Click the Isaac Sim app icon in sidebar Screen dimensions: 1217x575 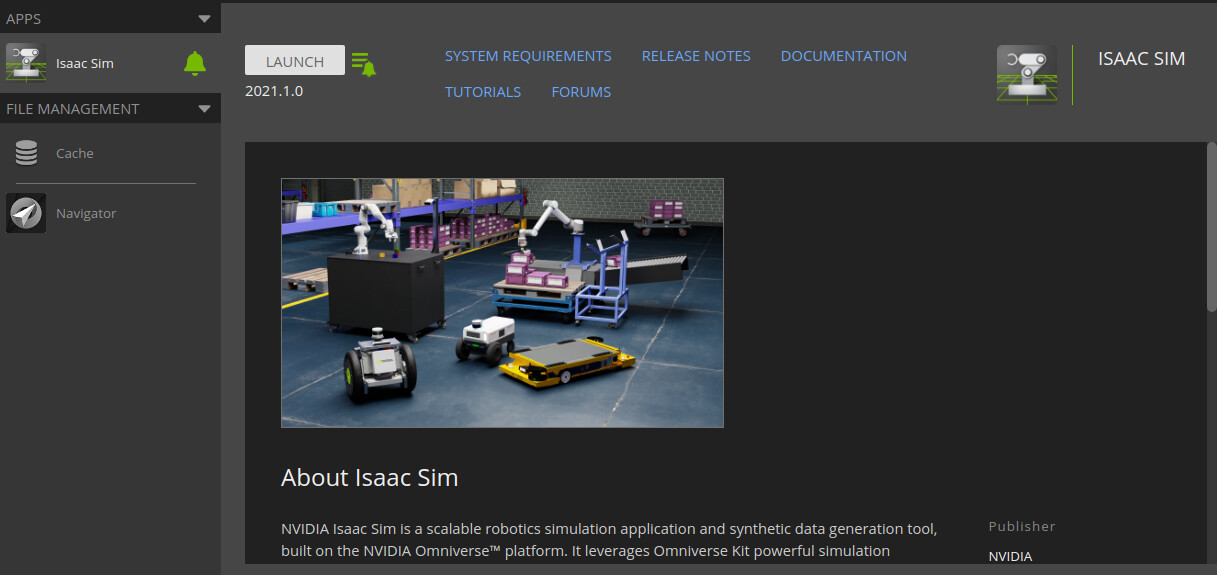click(x=26, y=63)
